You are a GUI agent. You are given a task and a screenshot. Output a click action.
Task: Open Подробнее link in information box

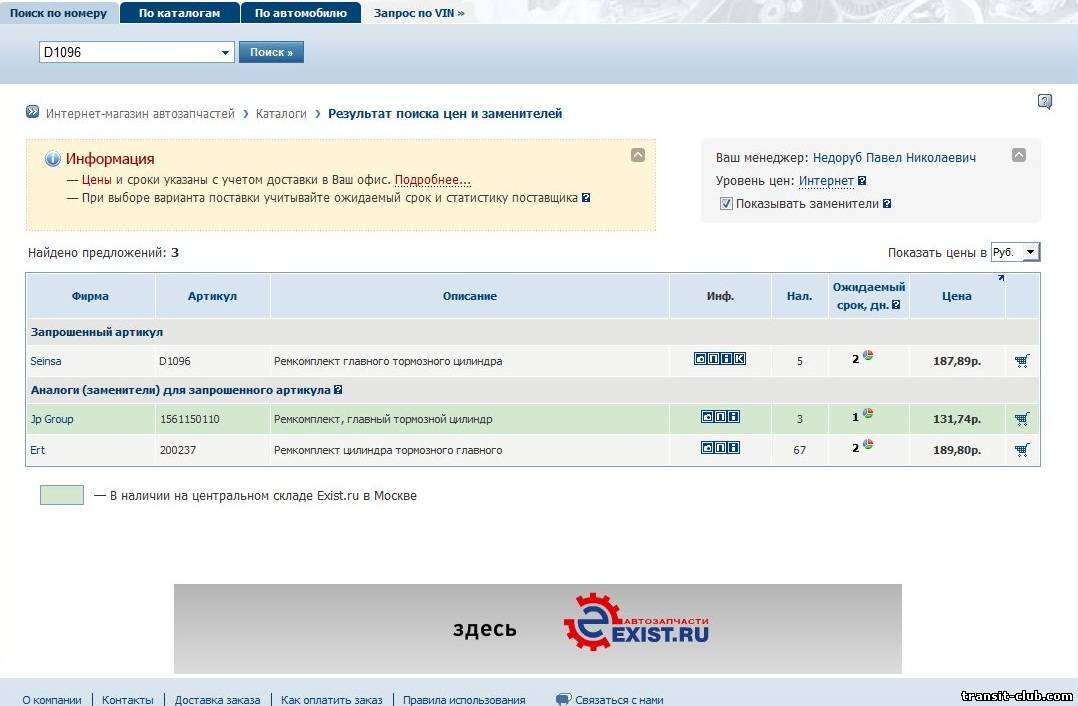[432, 180]
